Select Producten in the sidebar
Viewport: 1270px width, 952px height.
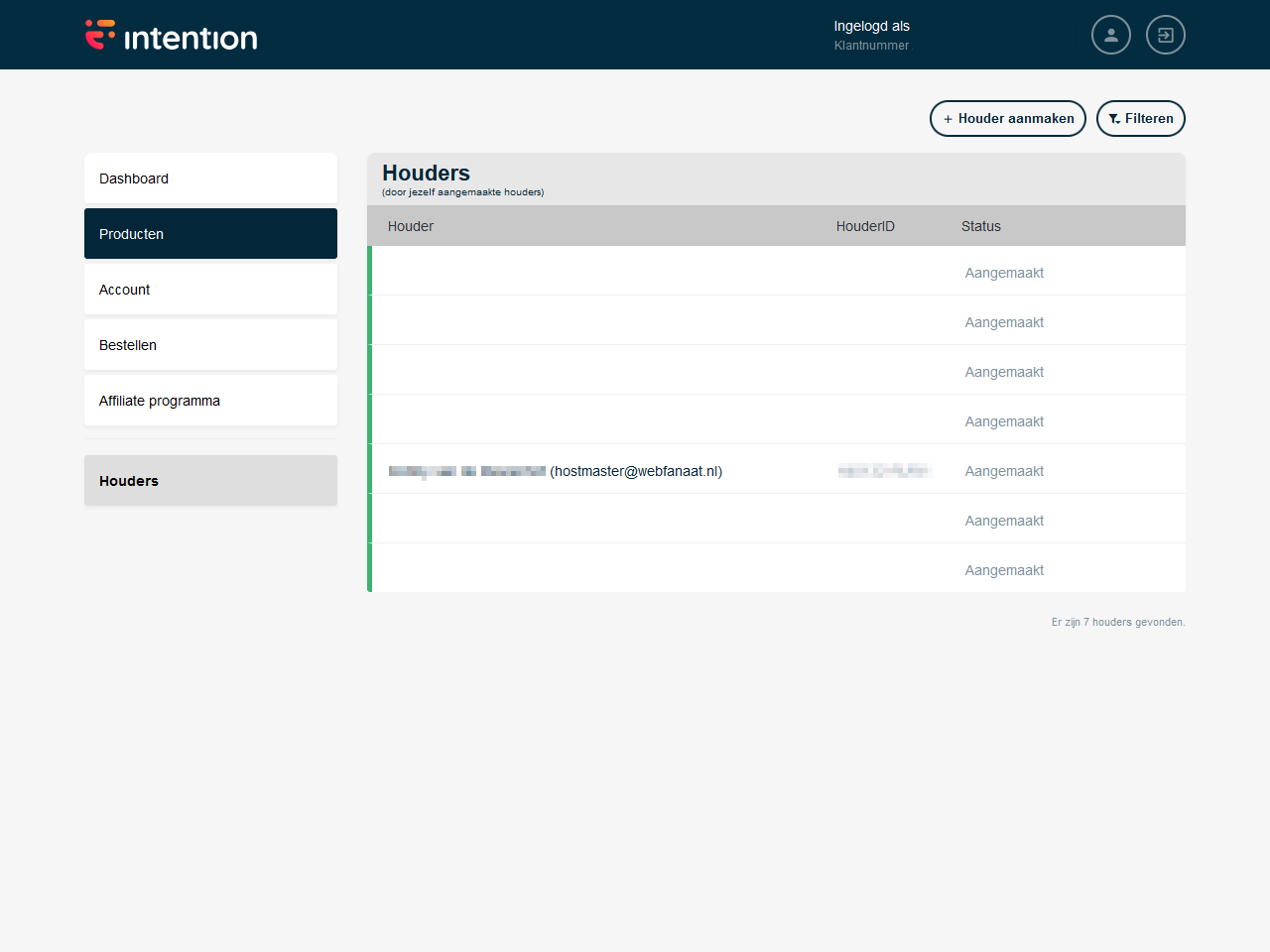[210, 234]
